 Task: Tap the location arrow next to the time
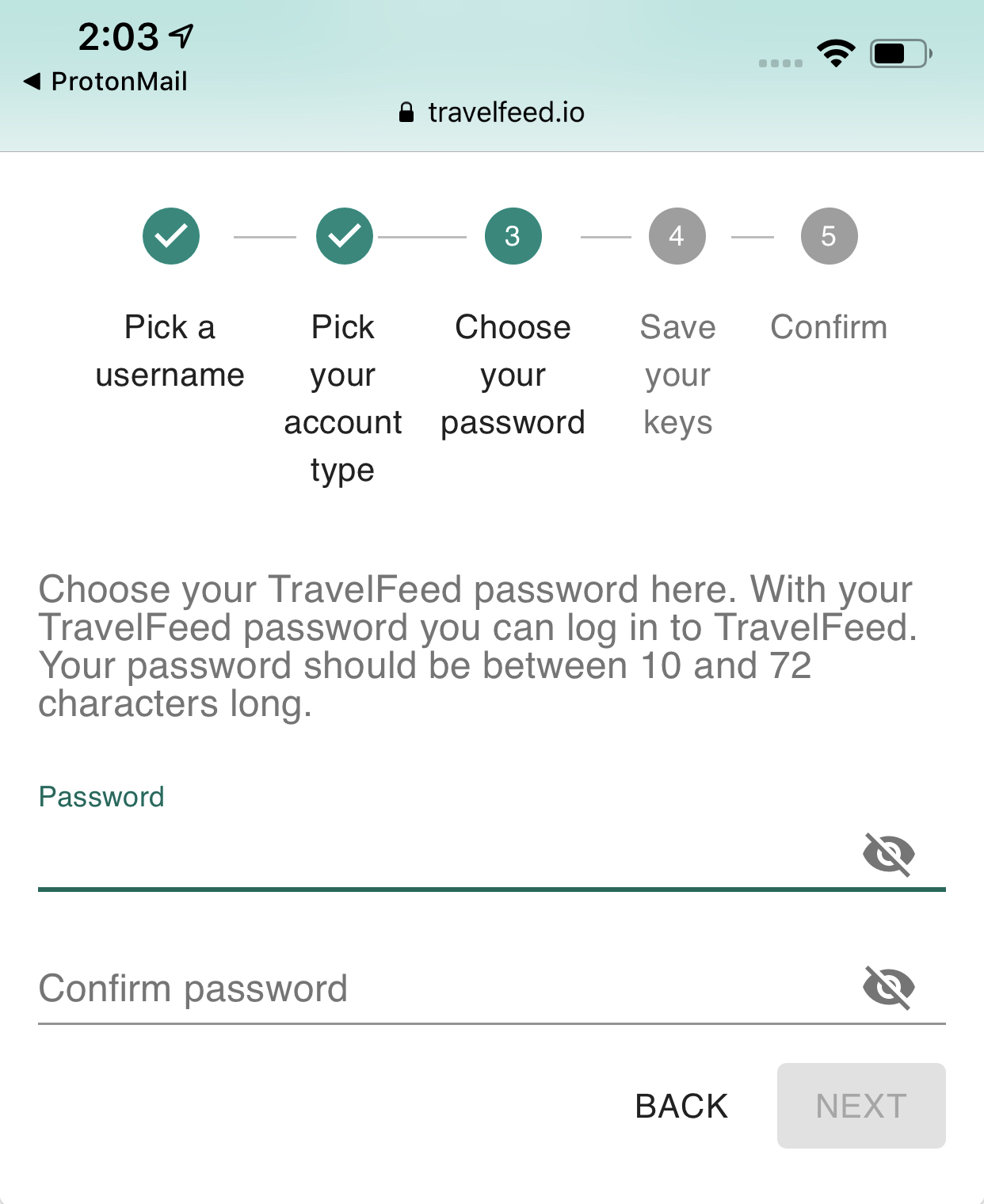tap(181, 36)
